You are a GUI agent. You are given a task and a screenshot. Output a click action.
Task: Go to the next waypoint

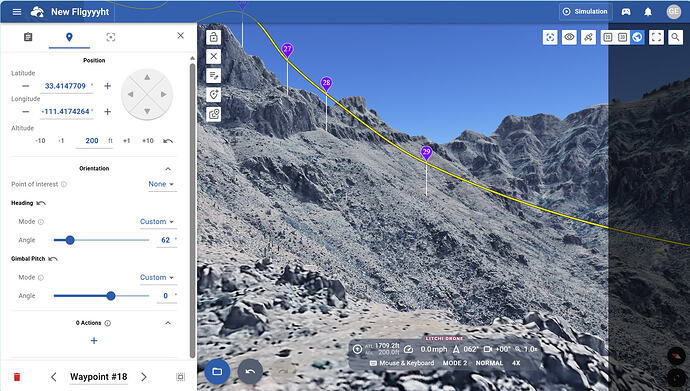[x=144, y=377]
